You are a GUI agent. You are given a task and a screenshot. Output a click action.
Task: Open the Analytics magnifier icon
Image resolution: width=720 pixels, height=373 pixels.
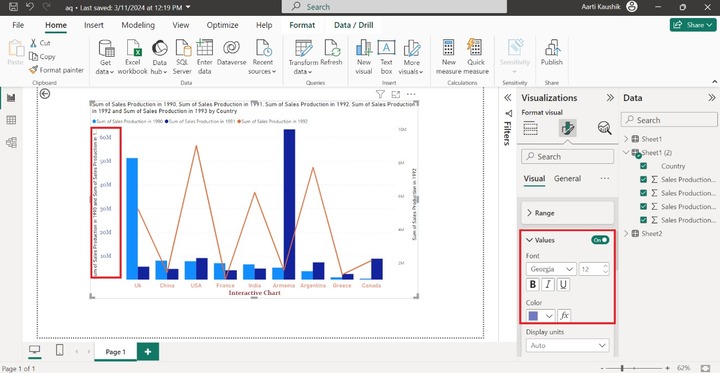pyautogui.click(x=604, y=128)
